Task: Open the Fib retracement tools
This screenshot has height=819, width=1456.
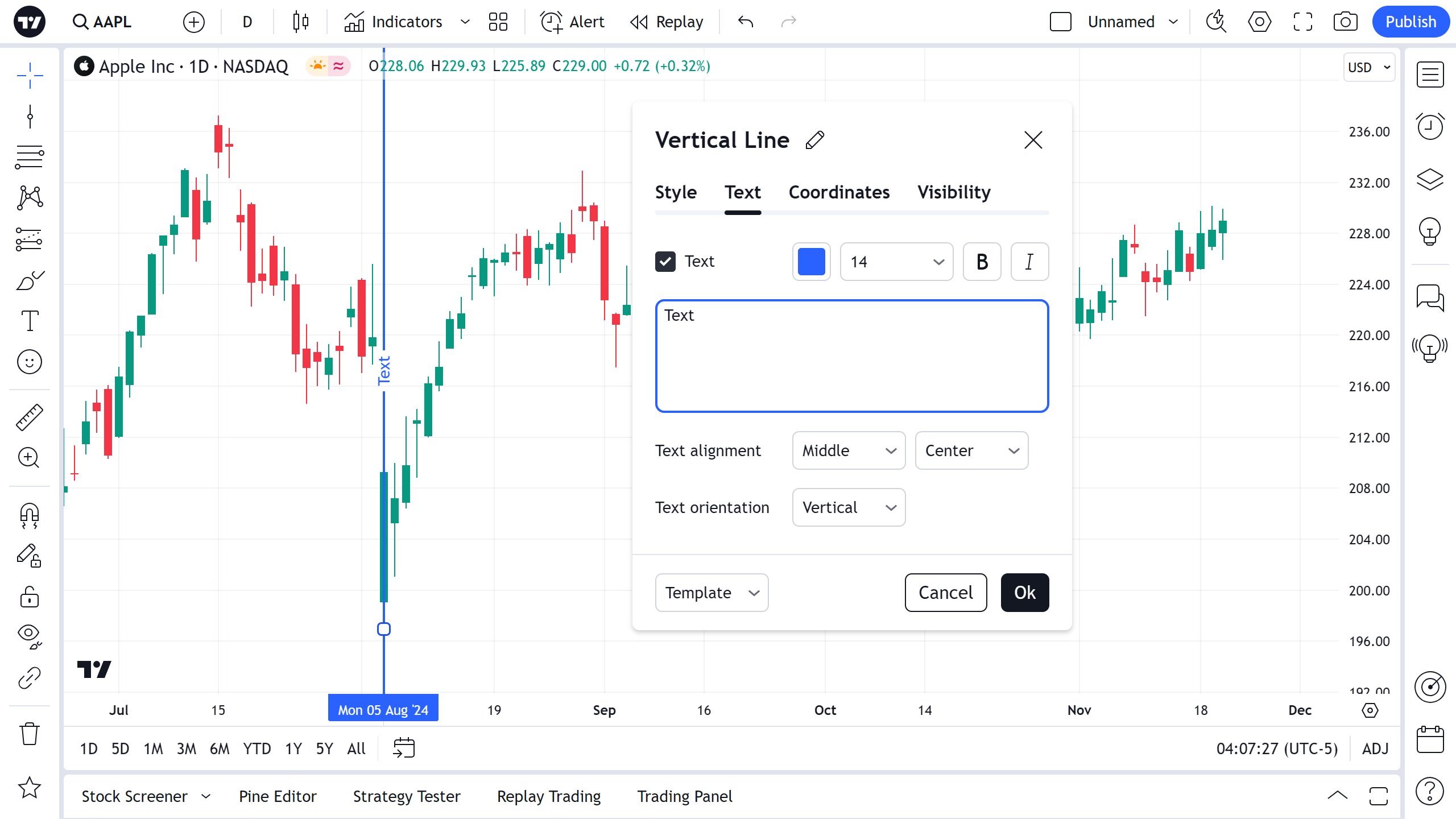Action: click(x=29, y=156)
